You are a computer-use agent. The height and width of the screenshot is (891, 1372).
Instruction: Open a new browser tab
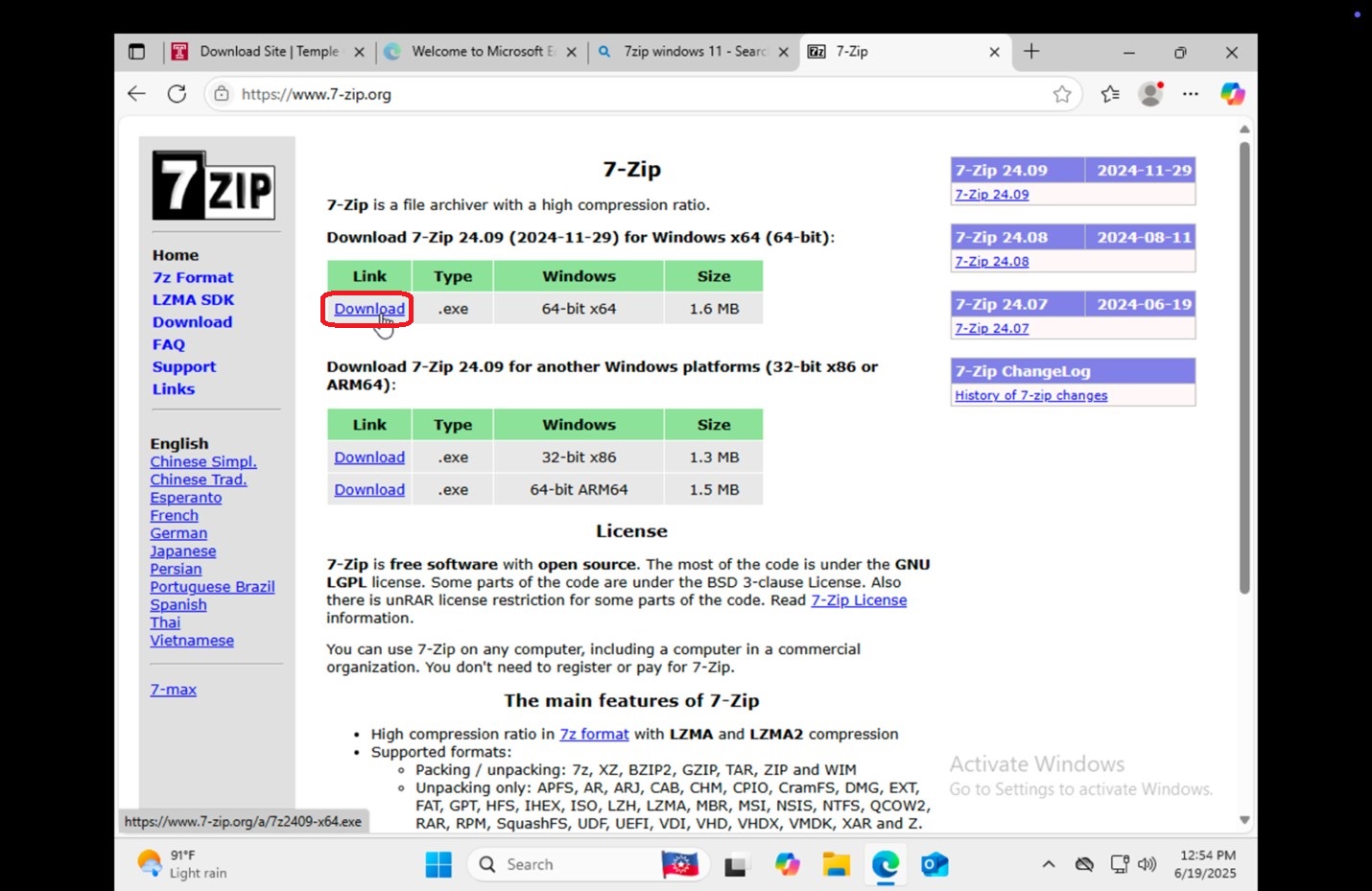(1031, 52)
